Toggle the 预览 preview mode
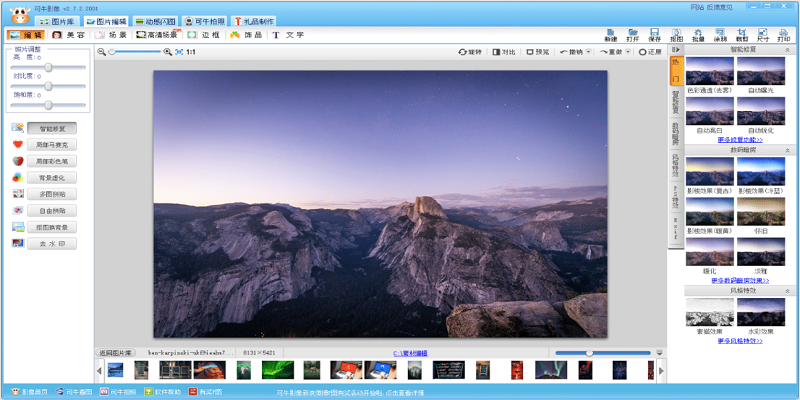The width and height of the screenshot is (800, 400). pyautogui.click(x=537, y=51)
